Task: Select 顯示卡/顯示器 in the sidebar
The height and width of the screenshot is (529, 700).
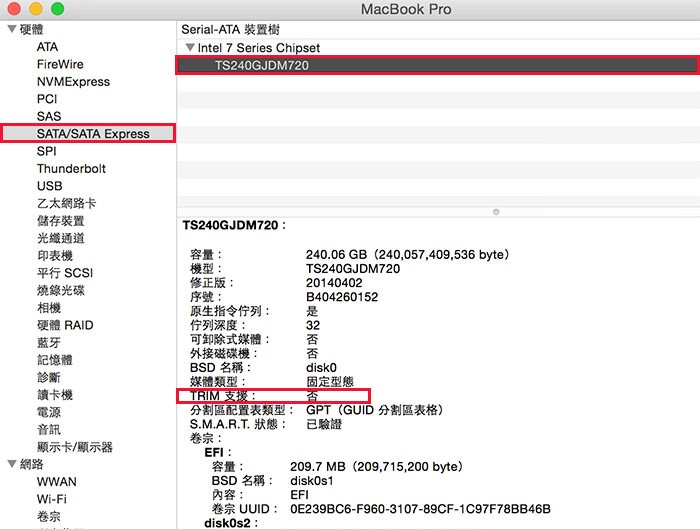Action: [75, 447]
